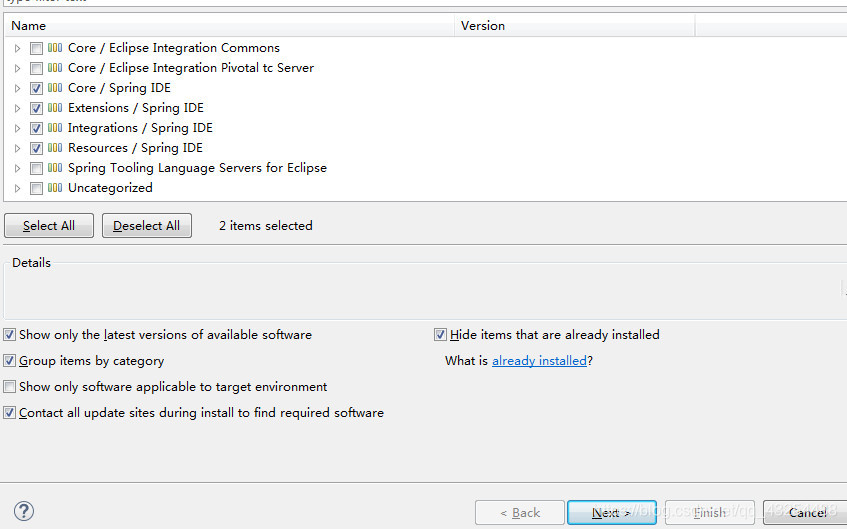Check the Core / Eclipse Integration Commons checkbox
Screen dimensions: 847x529
click(36, 49)
